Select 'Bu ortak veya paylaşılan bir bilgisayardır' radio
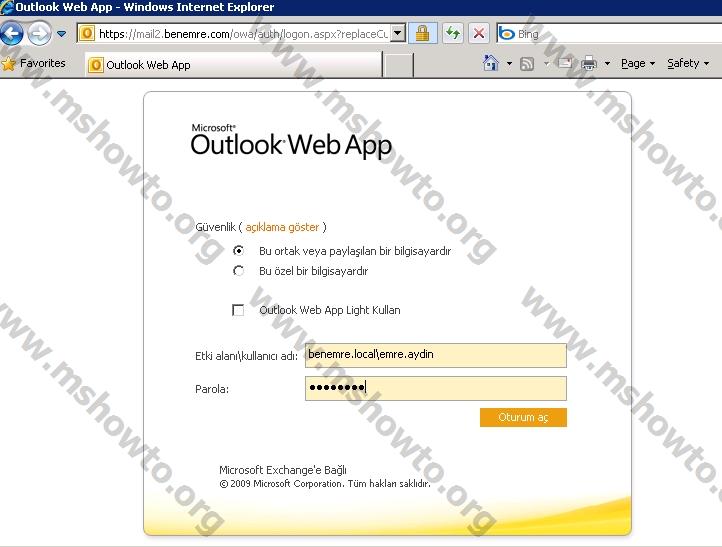The image size is (722, 547). click(x=239, y=250)
